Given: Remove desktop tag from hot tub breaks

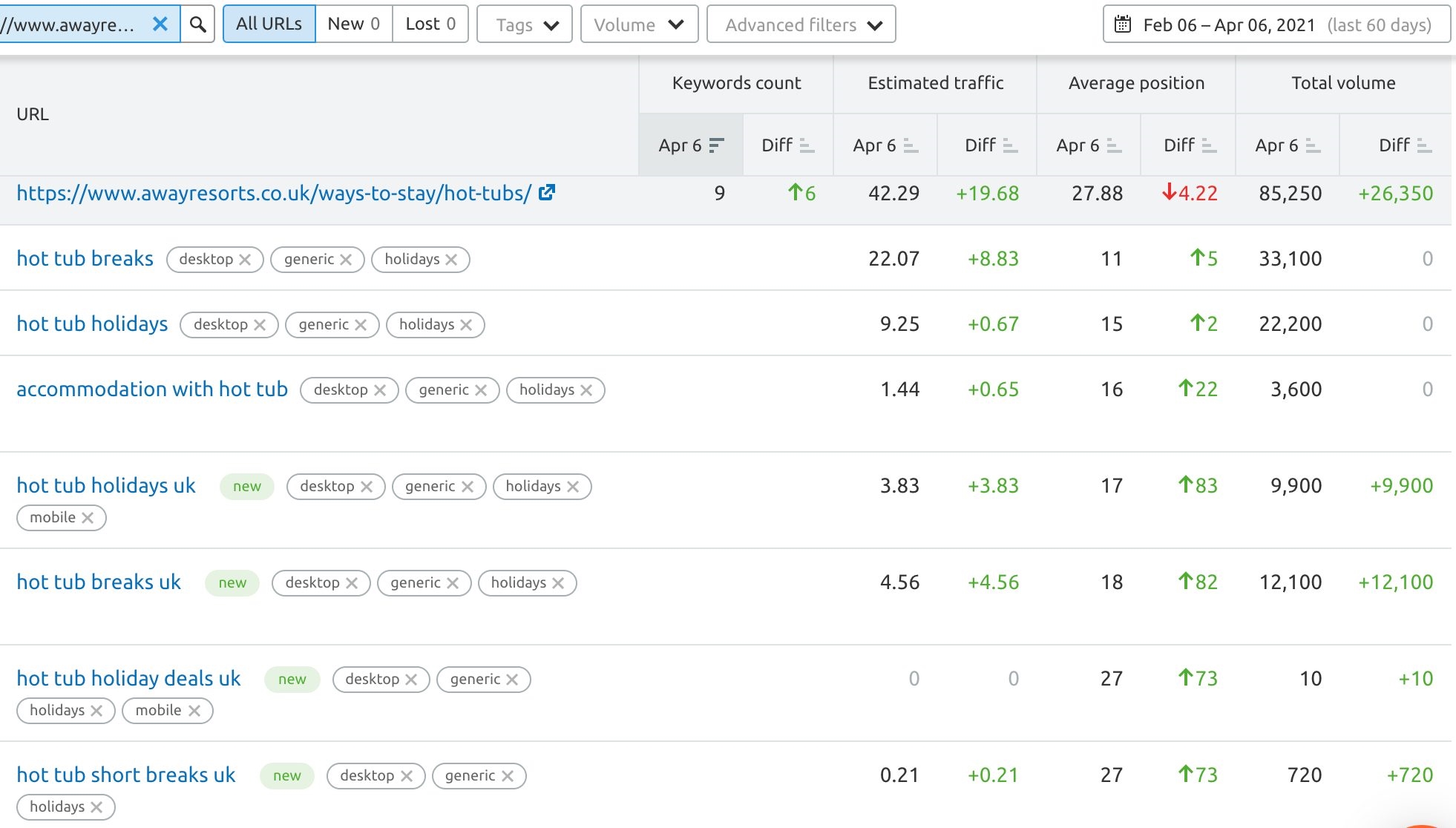Looking at the screenshot, I should pos(246,260).
